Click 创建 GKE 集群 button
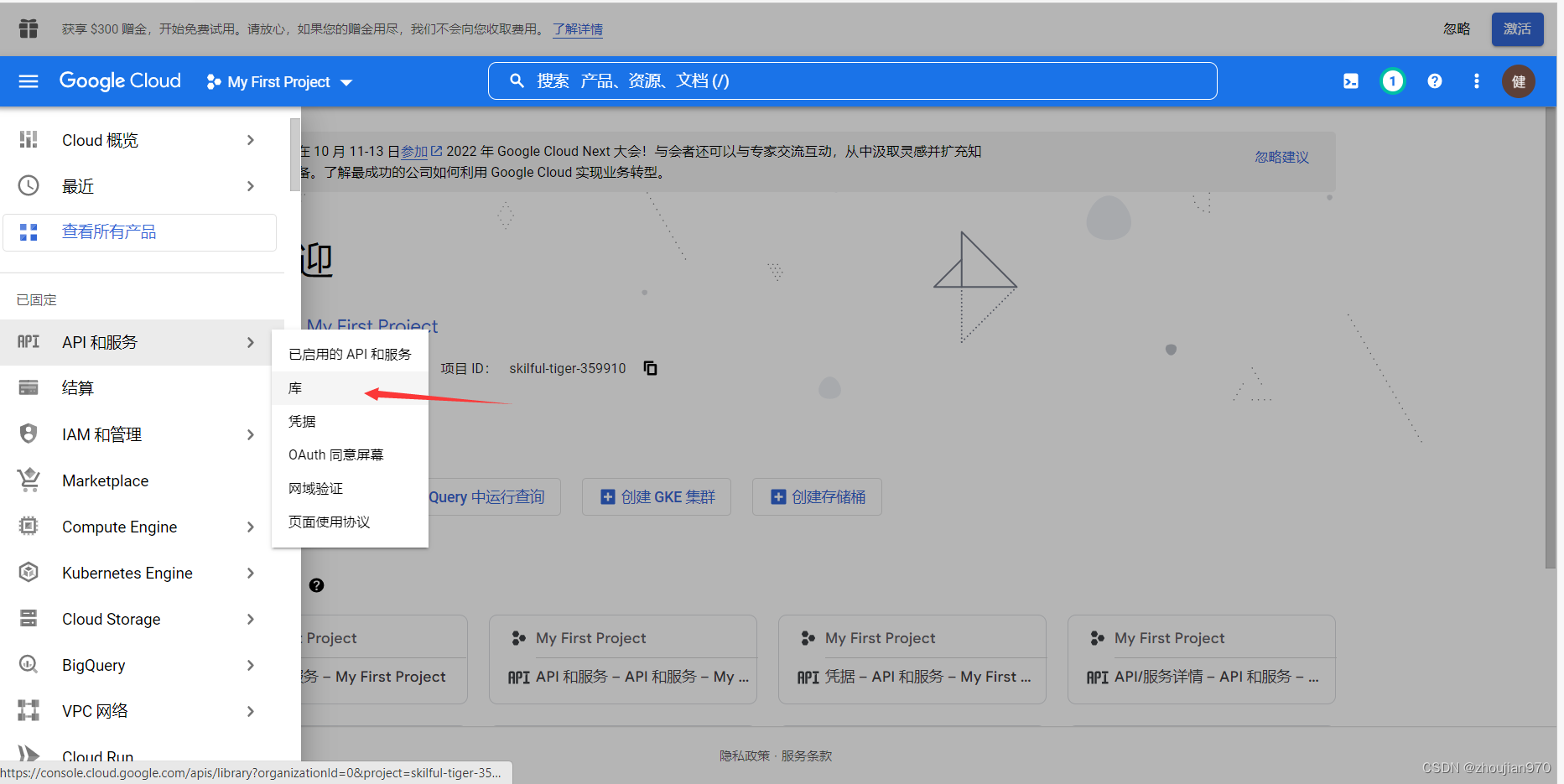The width and height of the screenshot is (1564, 784). click(657, 496)
